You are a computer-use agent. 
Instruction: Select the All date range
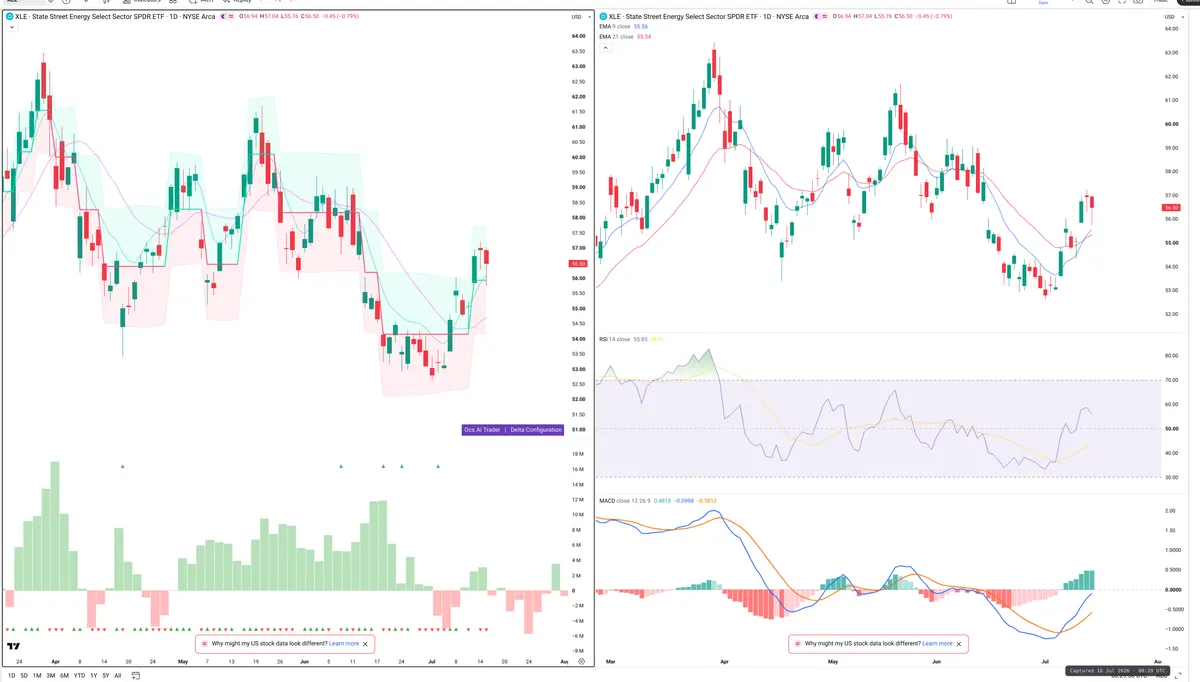pyautogui.click(x=118, y=675)
